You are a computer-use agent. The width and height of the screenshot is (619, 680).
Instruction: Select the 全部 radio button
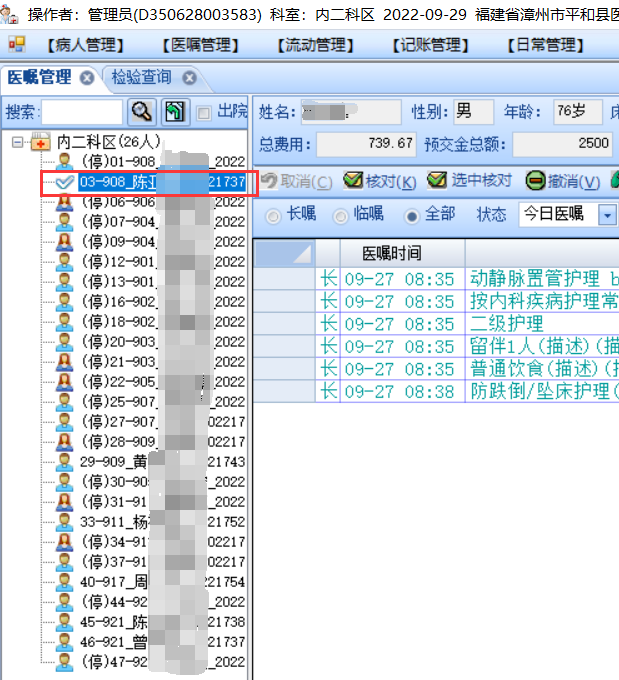coord(412,216)
